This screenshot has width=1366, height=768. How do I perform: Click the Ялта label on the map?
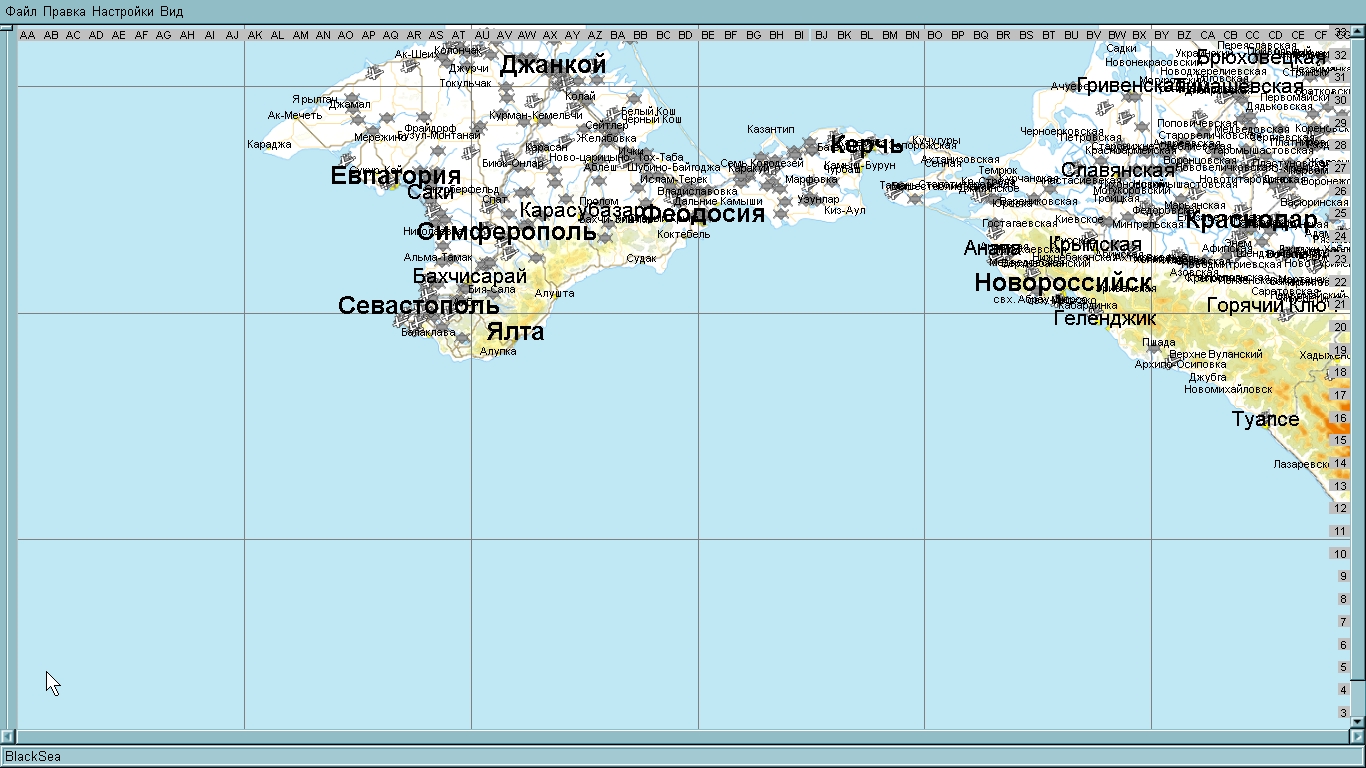(515, 332)
